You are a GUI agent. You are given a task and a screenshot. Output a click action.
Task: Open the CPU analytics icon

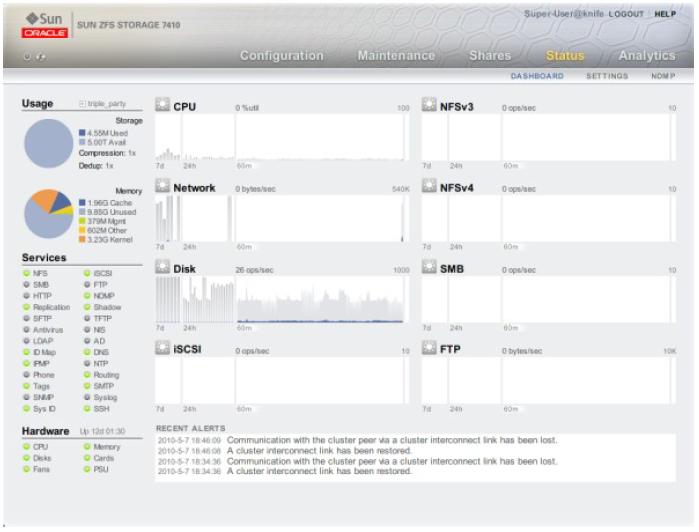(x=162, y=105)
